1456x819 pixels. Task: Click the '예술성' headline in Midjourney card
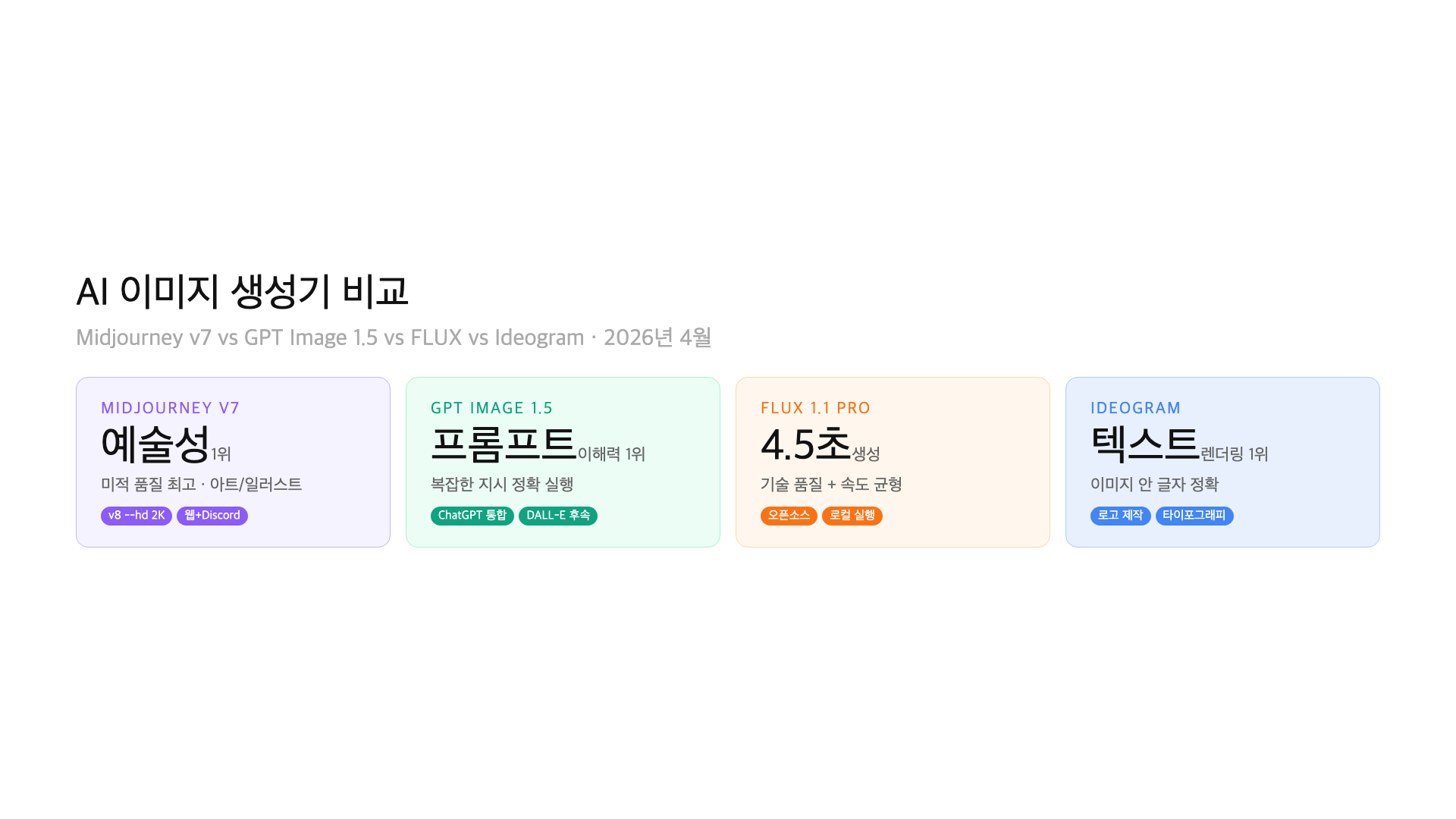point(155,444)
